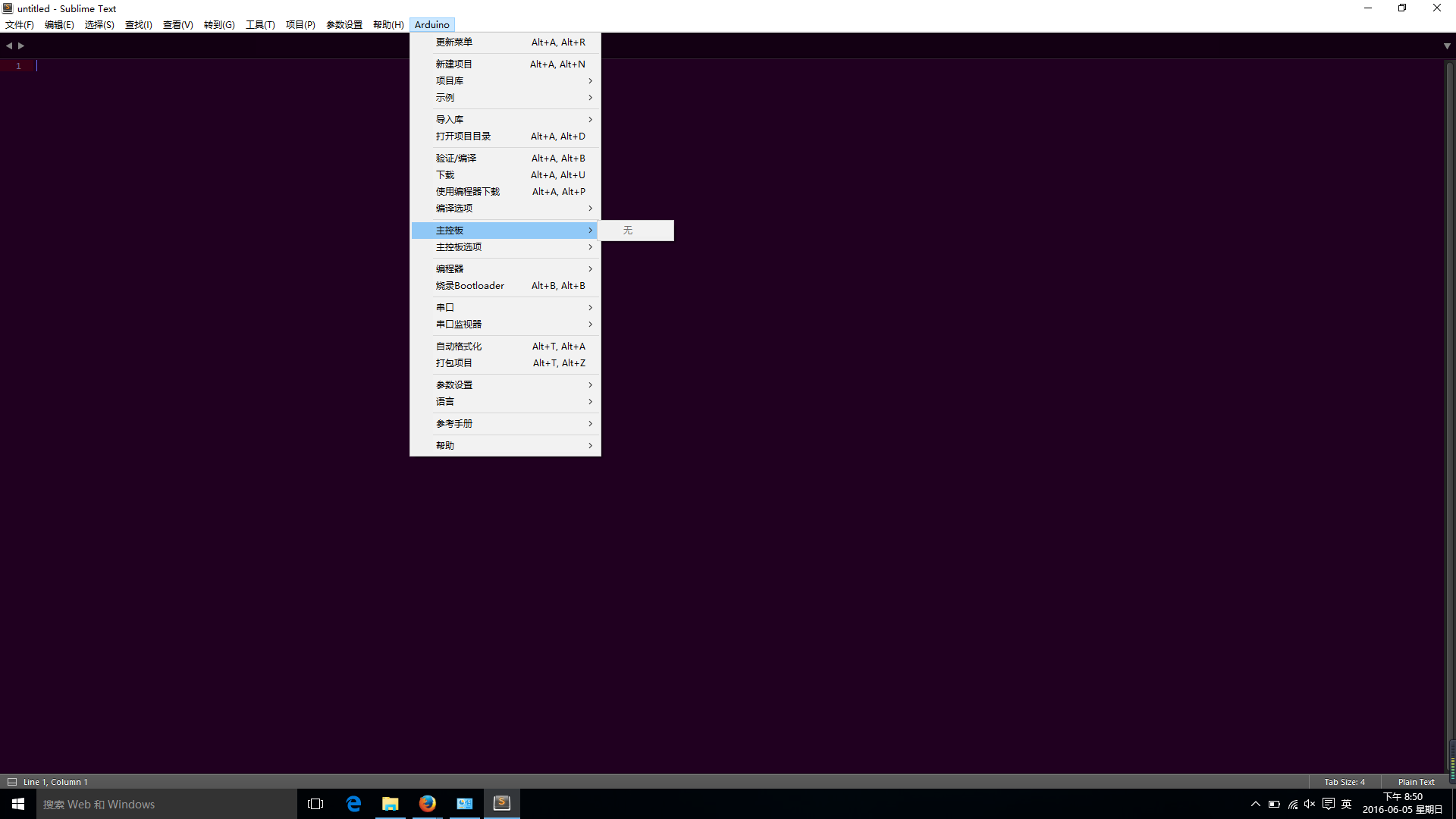
Task: Open the 帮助(H) menu
Action: pos(388,25)
